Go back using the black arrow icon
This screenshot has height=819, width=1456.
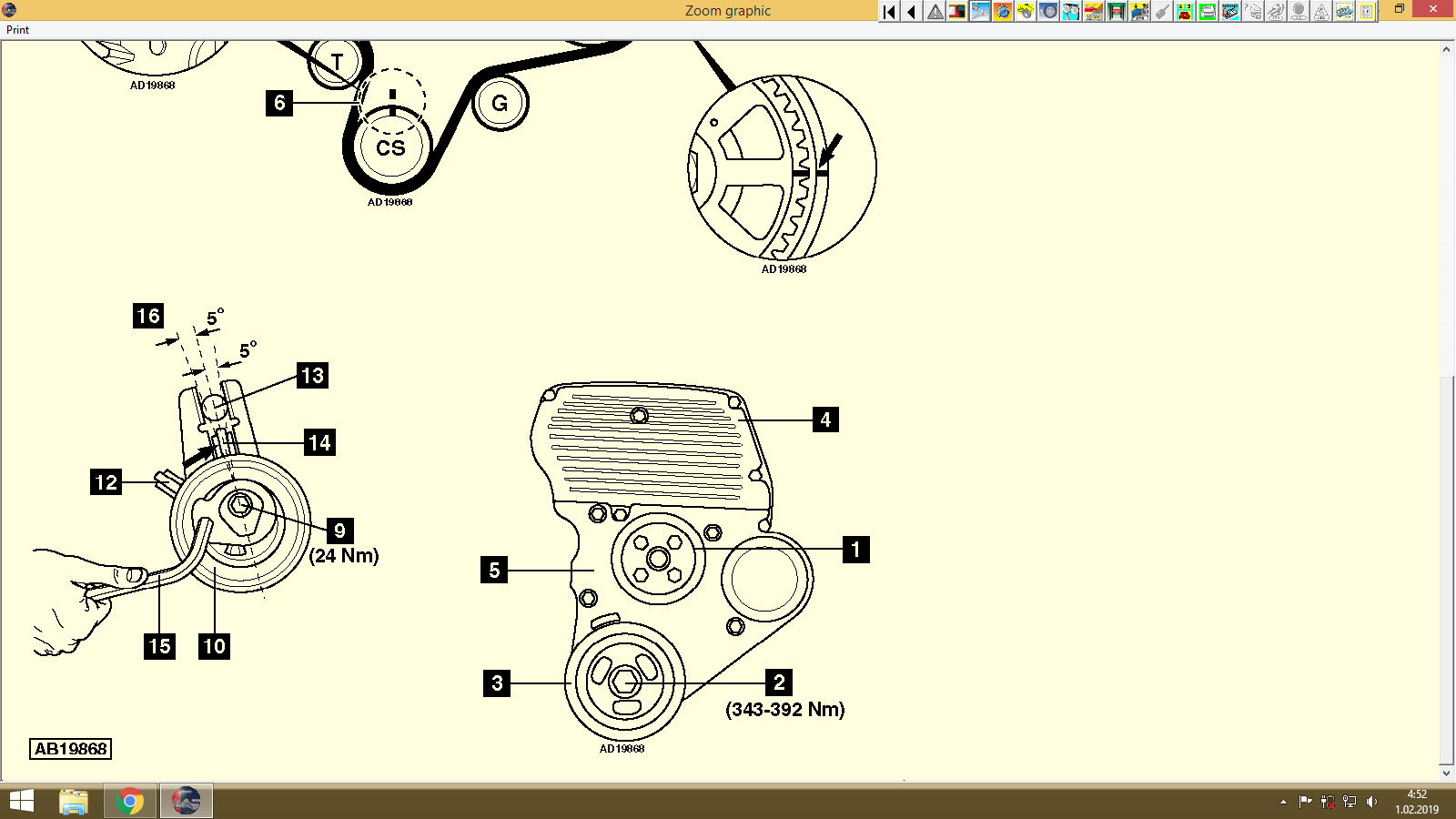click(x=910, y=12)
